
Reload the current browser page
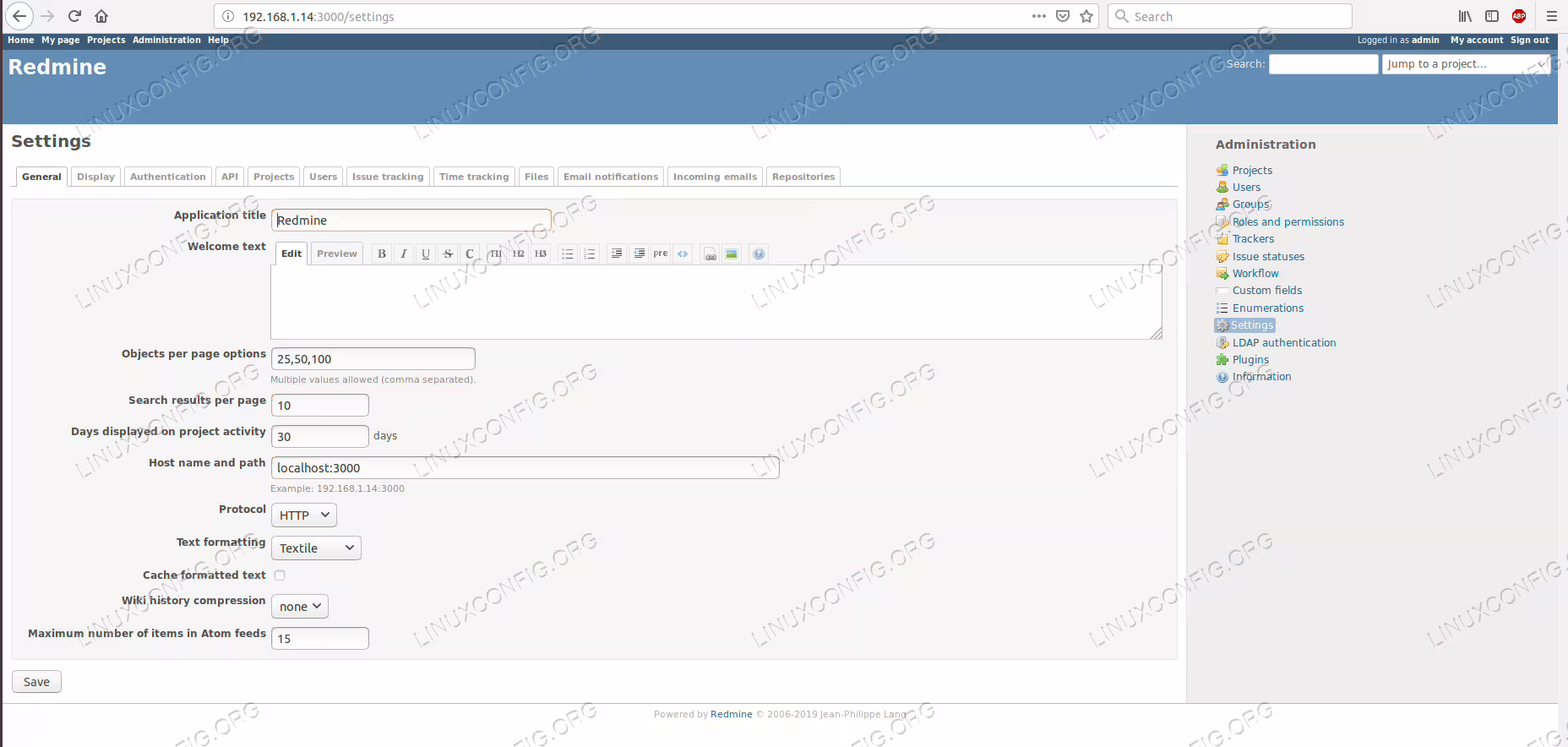[74, 16]
